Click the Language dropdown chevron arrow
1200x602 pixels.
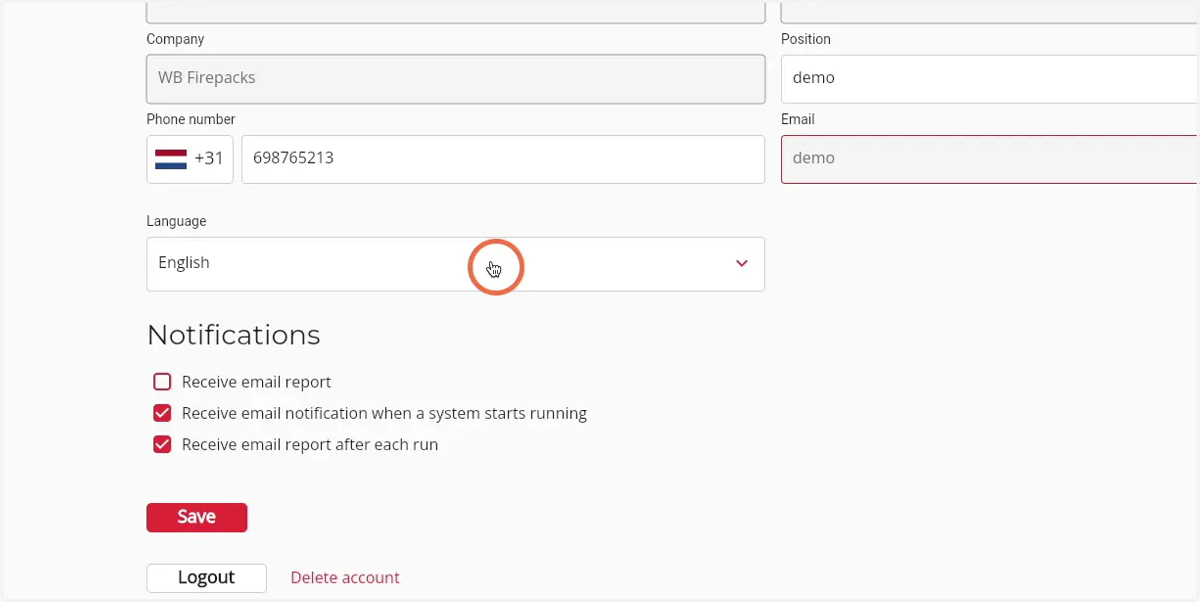tap(742, 264)
